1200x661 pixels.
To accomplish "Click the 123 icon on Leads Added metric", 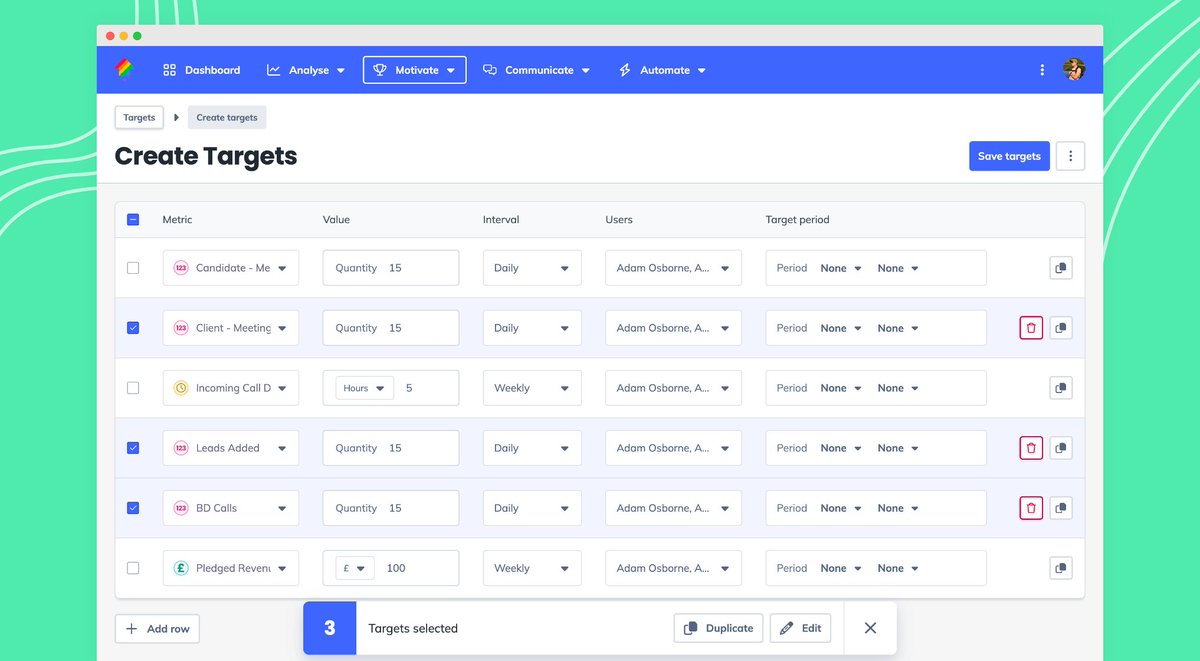I will pyautogui.click(x=181, y=448).
